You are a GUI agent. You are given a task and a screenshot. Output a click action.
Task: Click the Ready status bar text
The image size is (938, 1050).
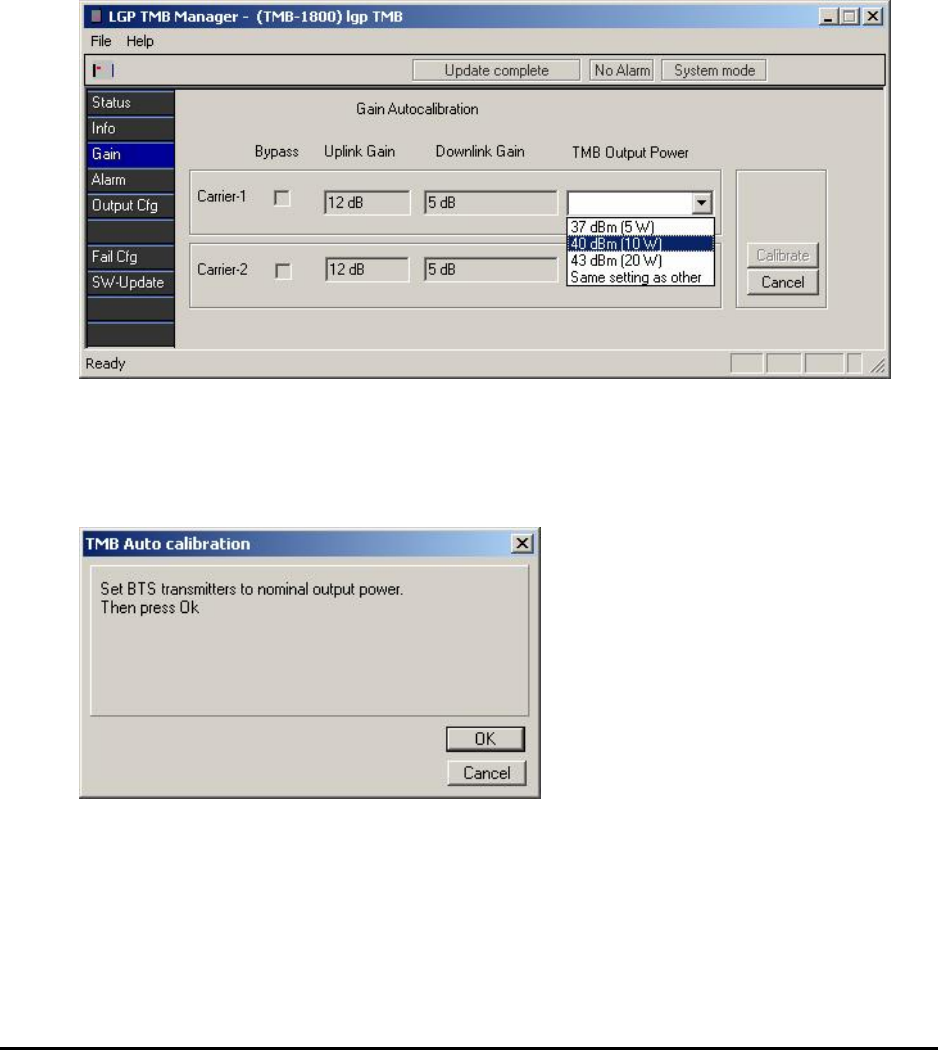(105, 364)
